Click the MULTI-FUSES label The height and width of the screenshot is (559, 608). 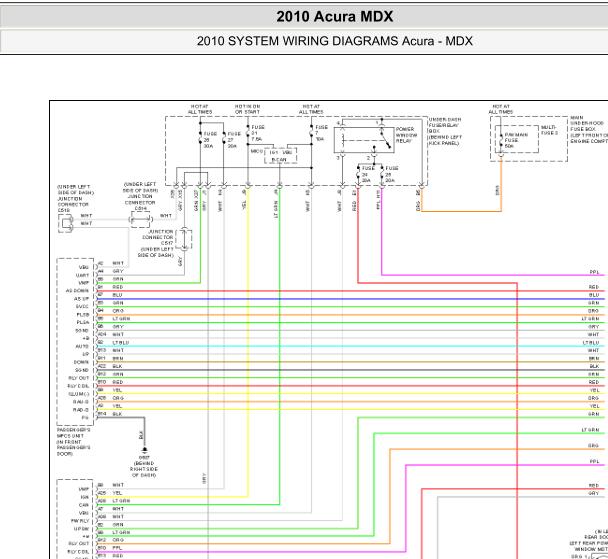tap(549, 130)
